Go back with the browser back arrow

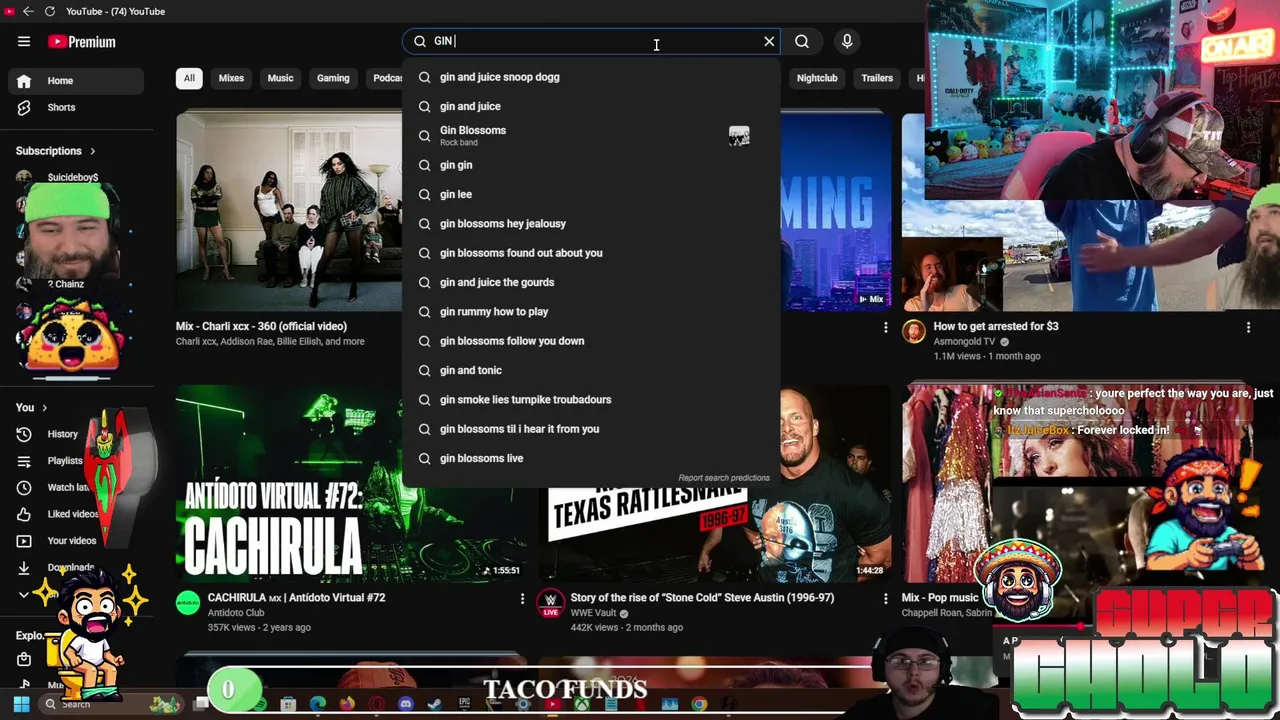click(28, 11)
